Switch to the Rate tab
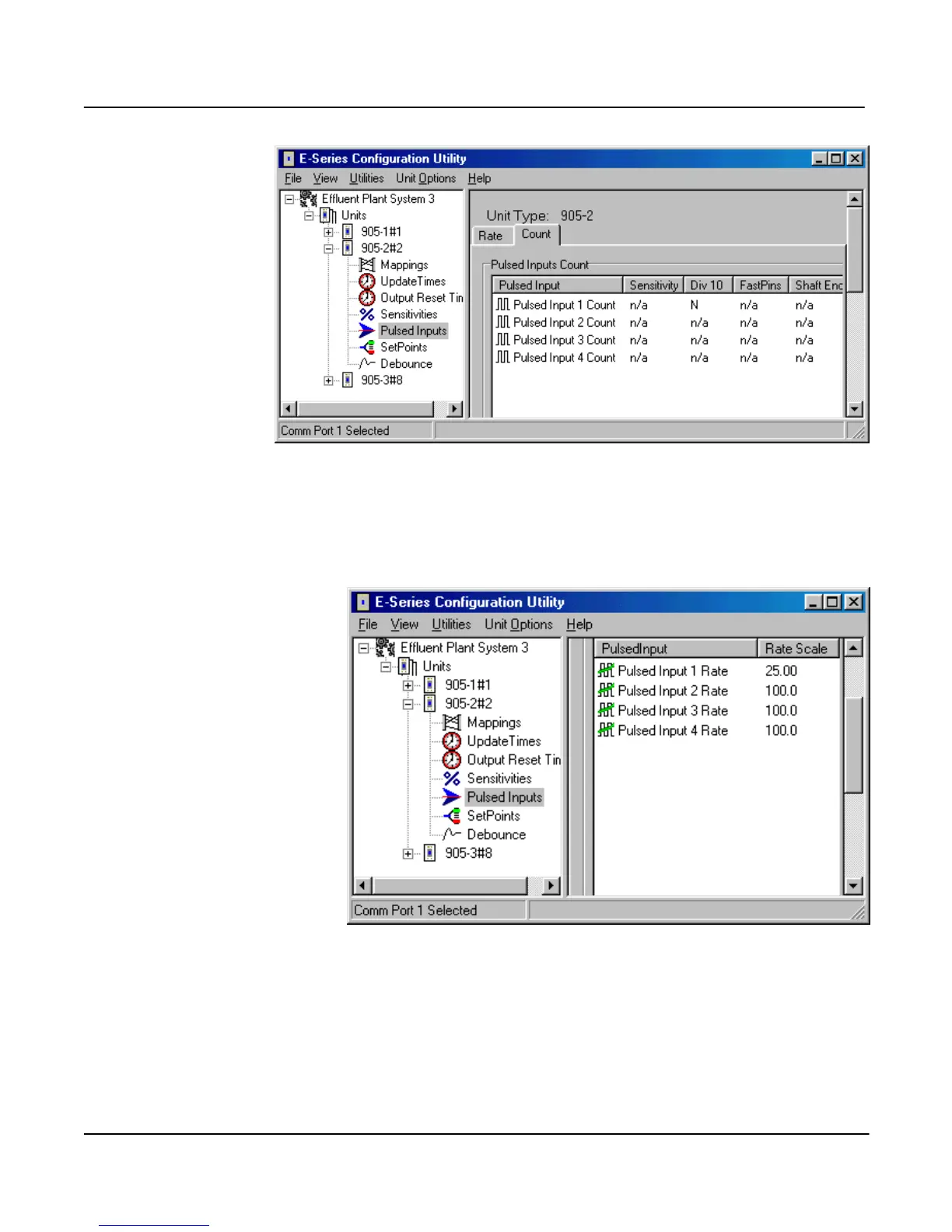952x1232 pixels. coord(491,236)
